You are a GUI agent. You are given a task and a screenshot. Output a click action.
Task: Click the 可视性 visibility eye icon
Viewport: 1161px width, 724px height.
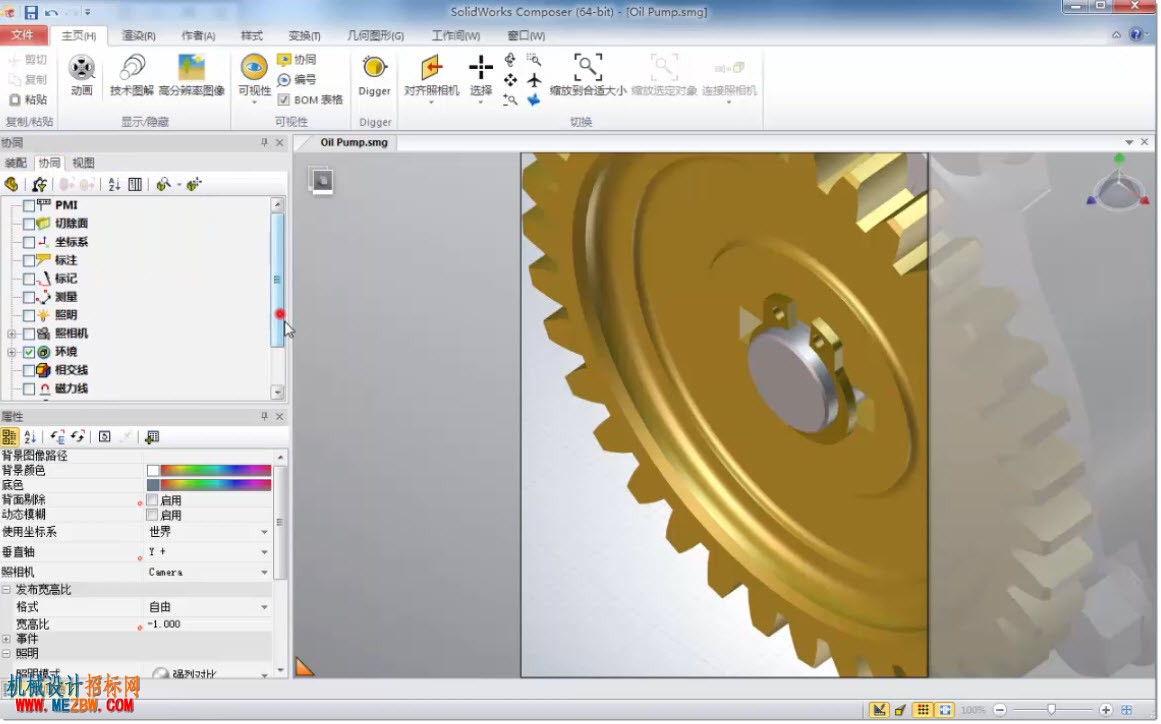(254, 67)
